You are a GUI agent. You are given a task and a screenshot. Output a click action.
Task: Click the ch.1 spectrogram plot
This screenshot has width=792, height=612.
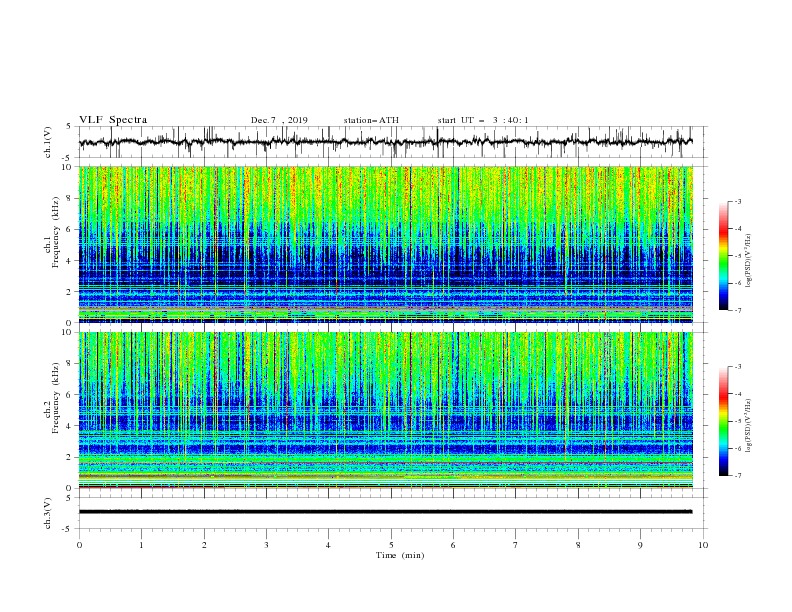pos(386,244)
